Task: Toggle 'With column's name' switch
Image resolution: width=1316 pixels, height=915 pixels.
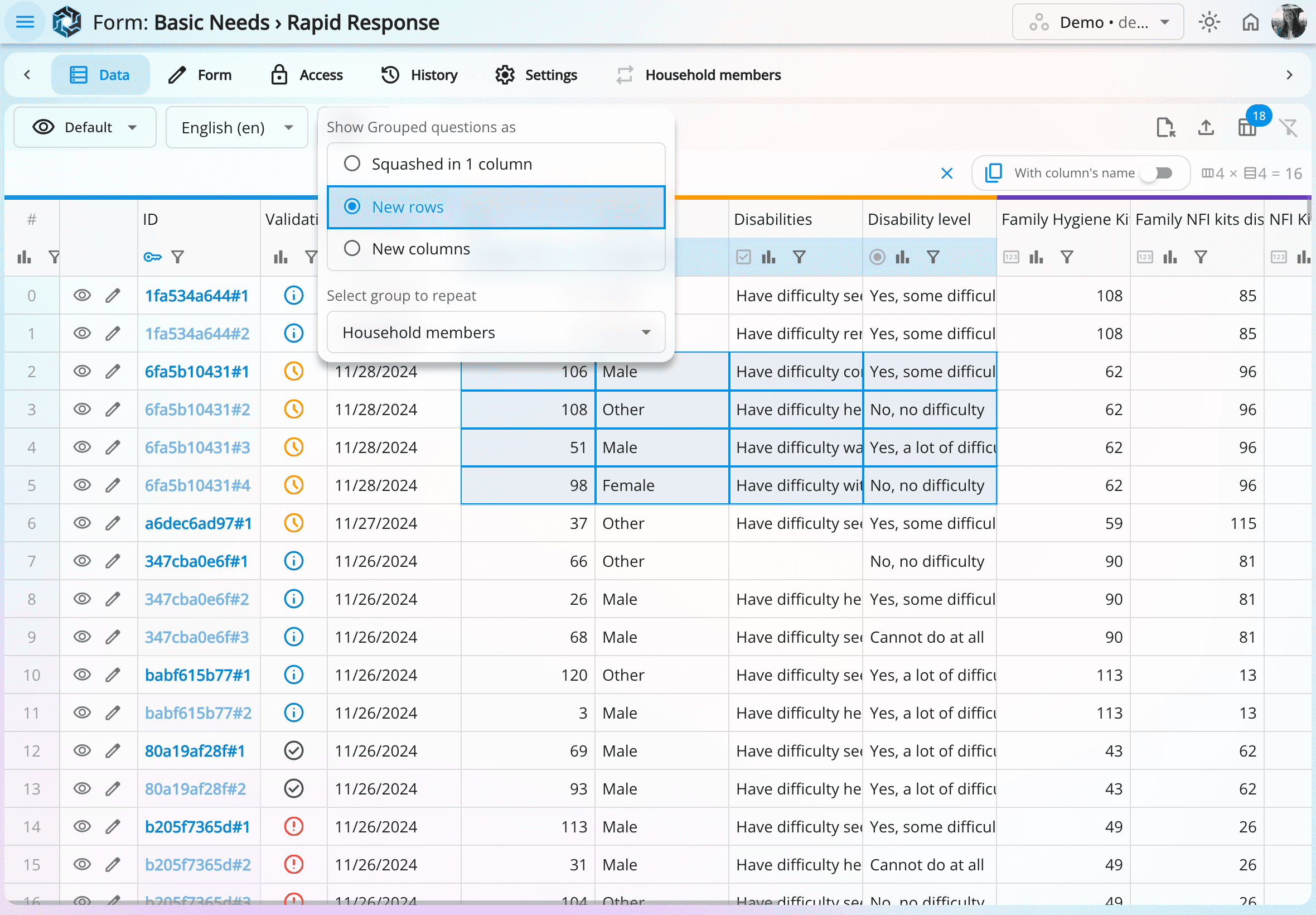Action: click(x=1156, y=173)
